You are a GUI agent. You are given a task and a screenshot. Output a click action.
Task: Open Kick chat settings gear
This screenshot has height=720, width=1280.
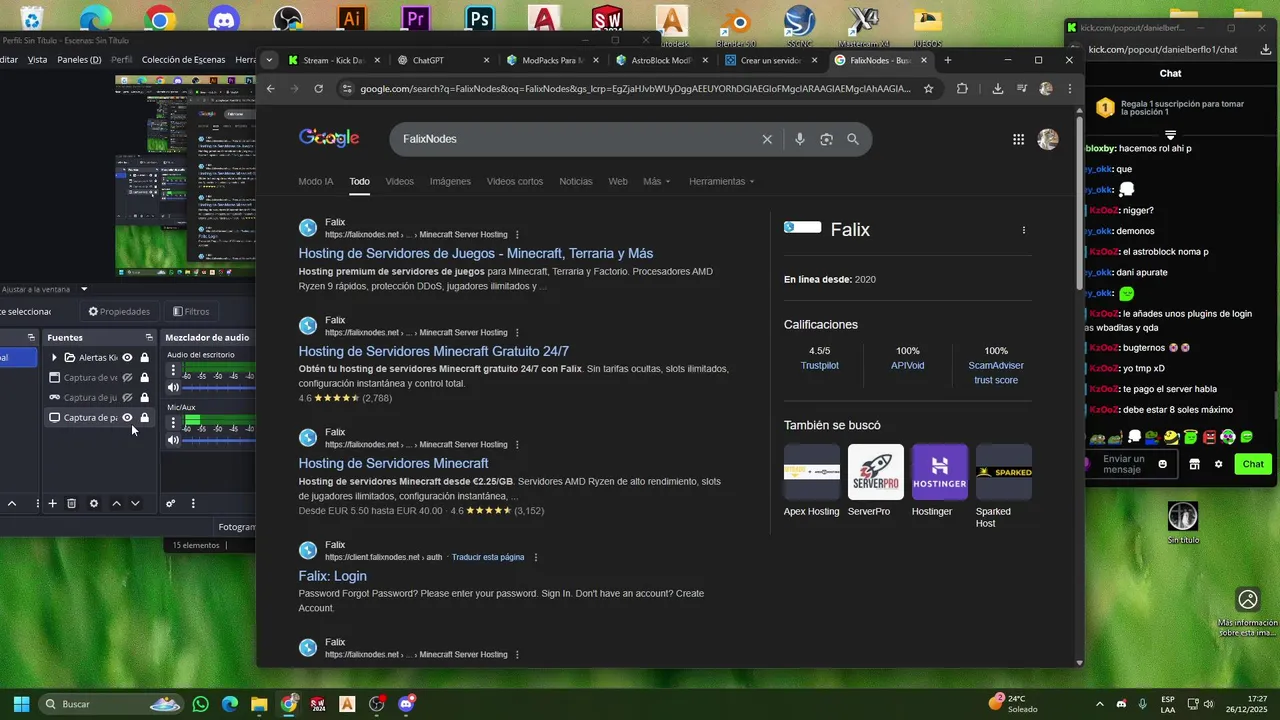coord(1218,464)
